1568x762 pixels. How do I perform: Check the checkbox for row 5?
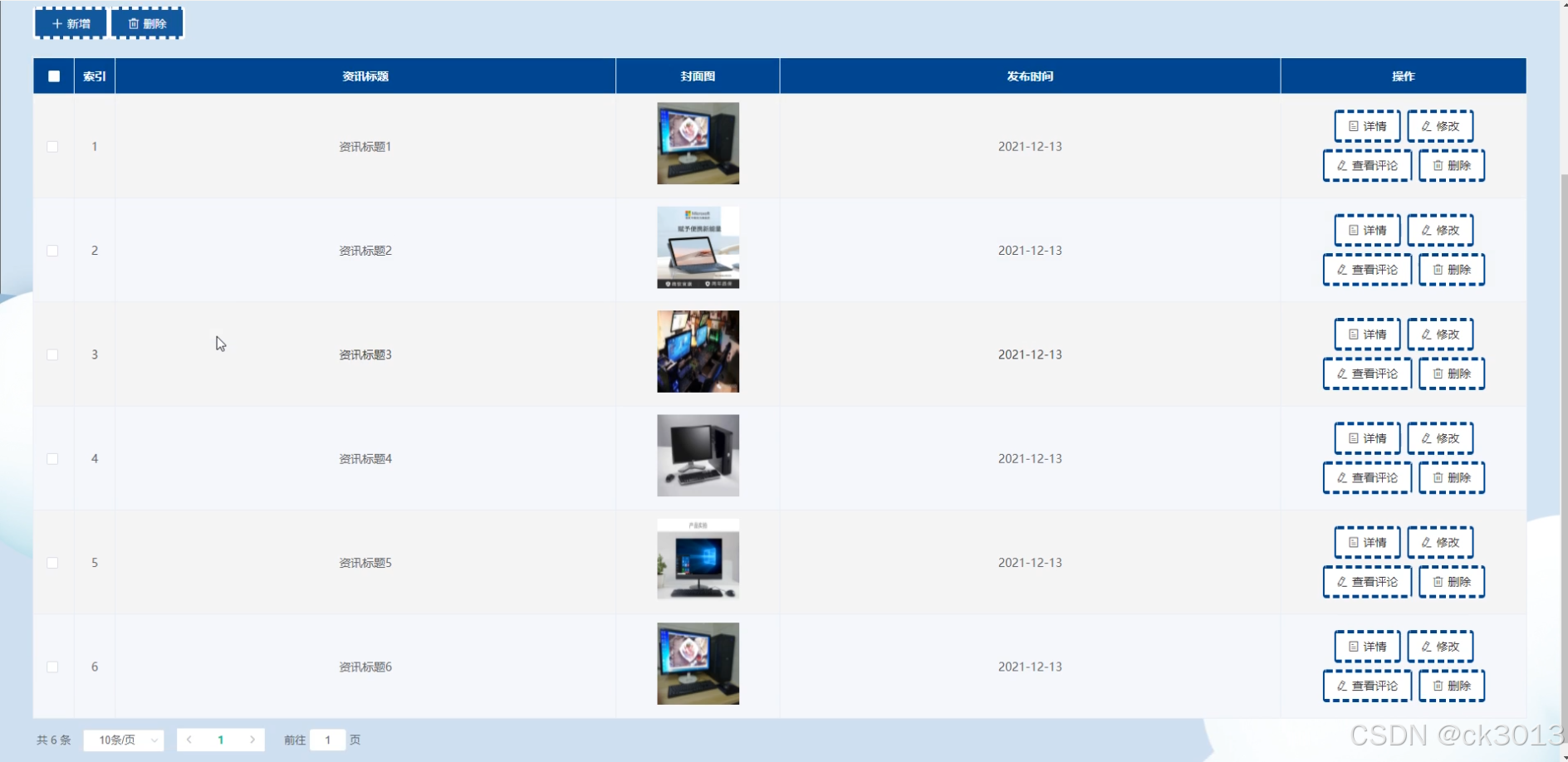tap(52, 563)
